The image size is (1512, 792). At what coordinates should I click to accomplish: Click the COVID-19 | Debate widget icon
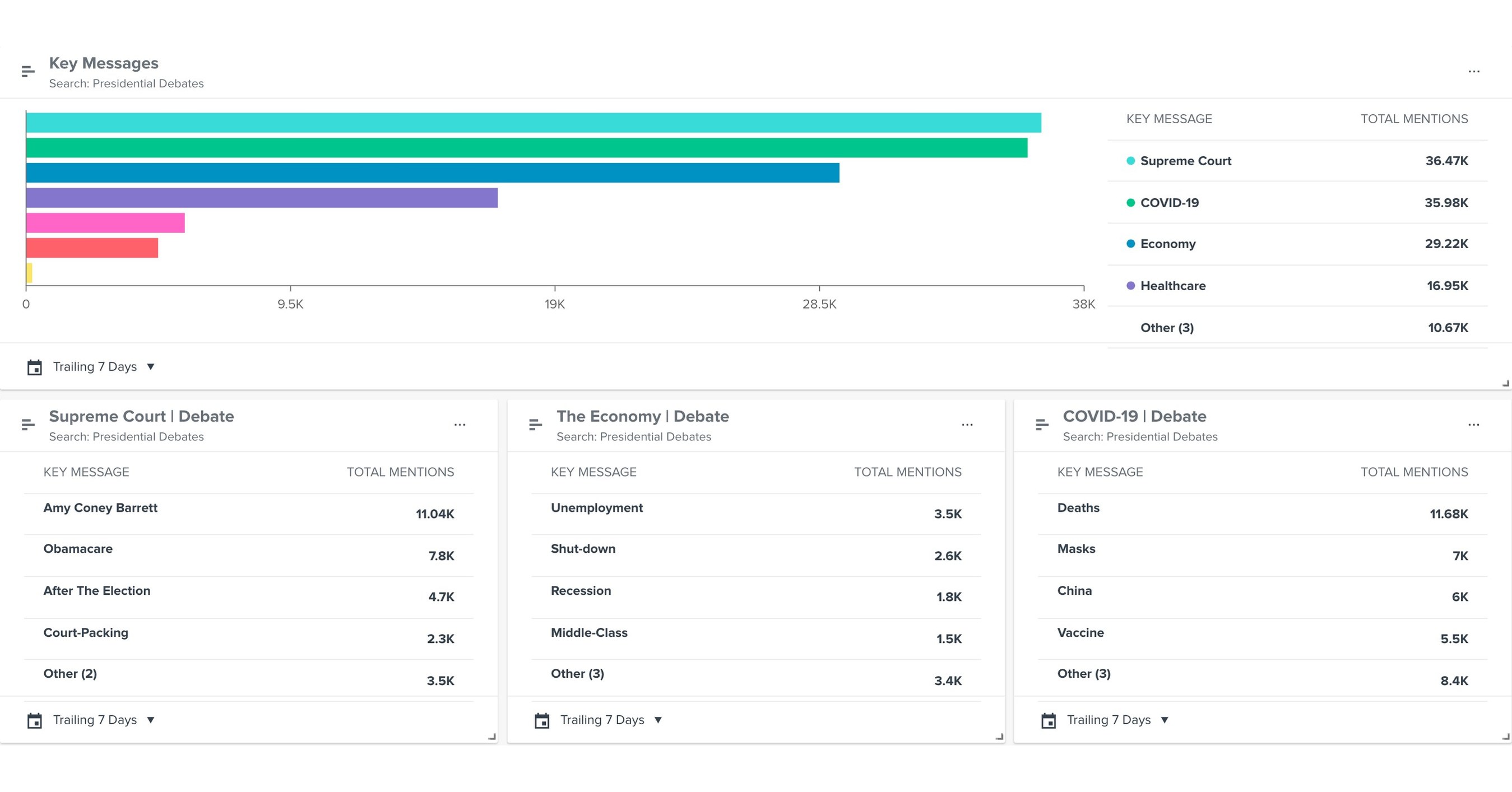pyautogui.click(x=1042, y=424)
